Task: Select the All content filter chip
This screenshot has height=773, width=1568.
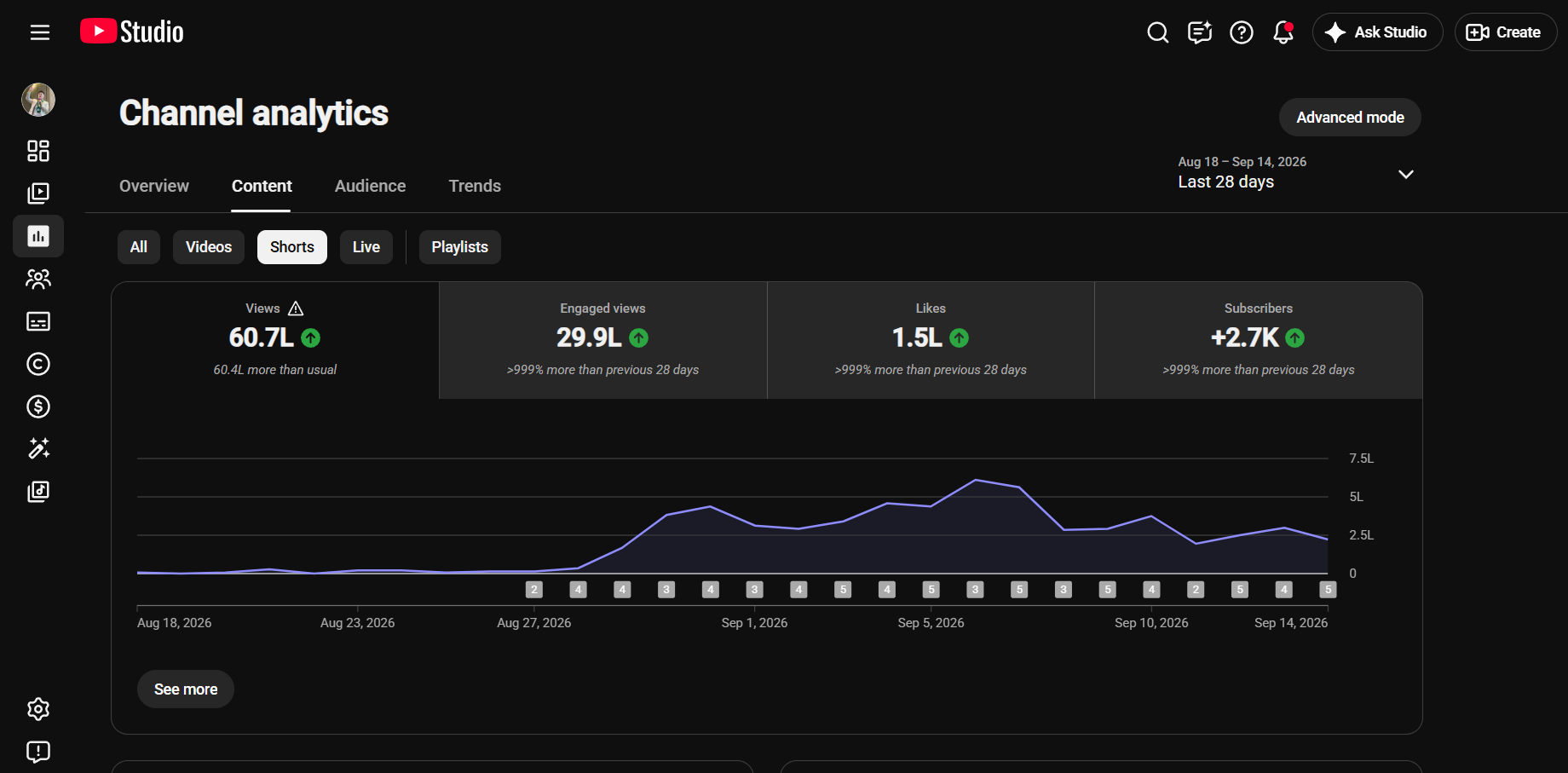Action: [139, 247]
